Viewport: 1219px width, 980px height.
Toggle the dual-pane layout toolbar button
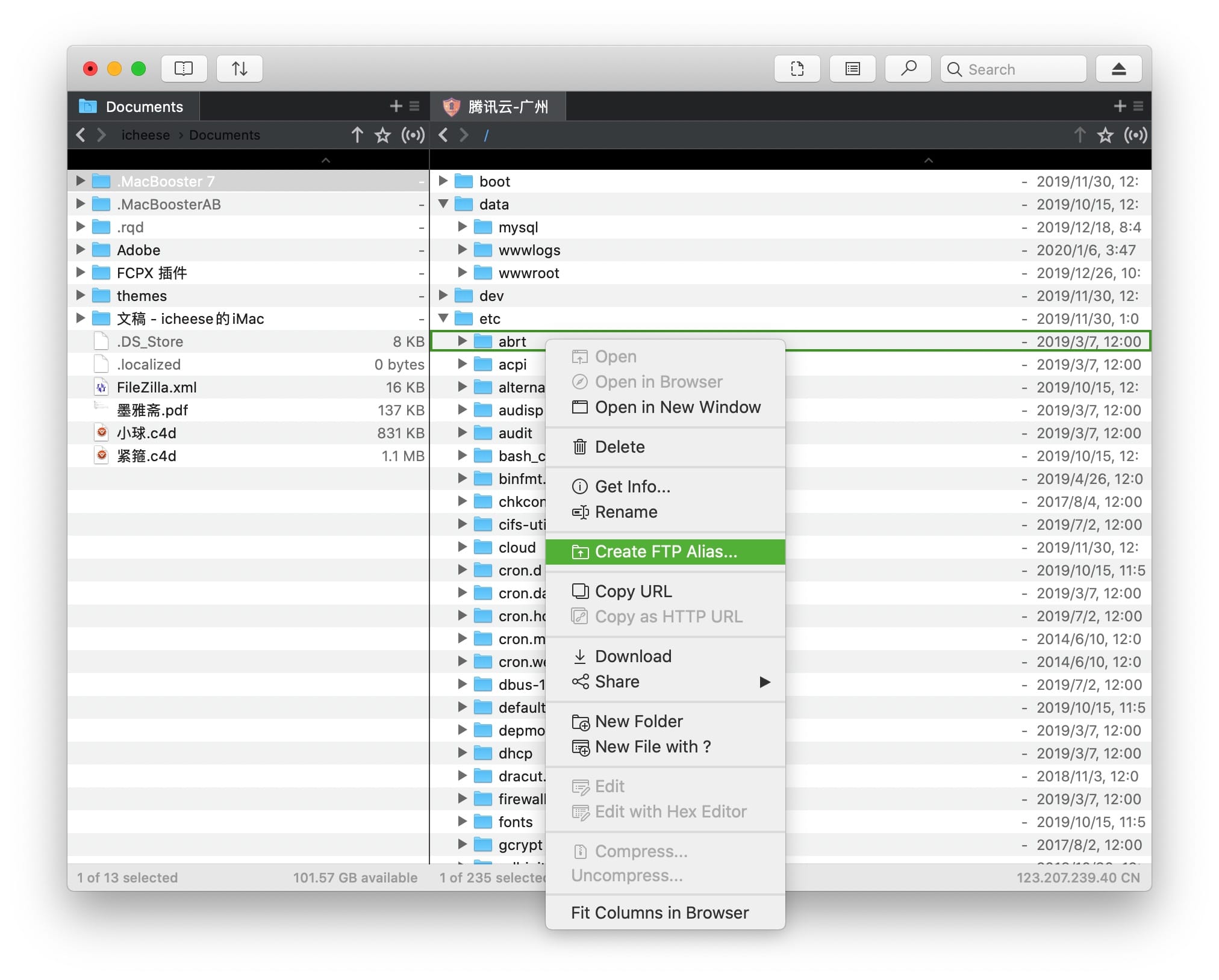[184, 69]
